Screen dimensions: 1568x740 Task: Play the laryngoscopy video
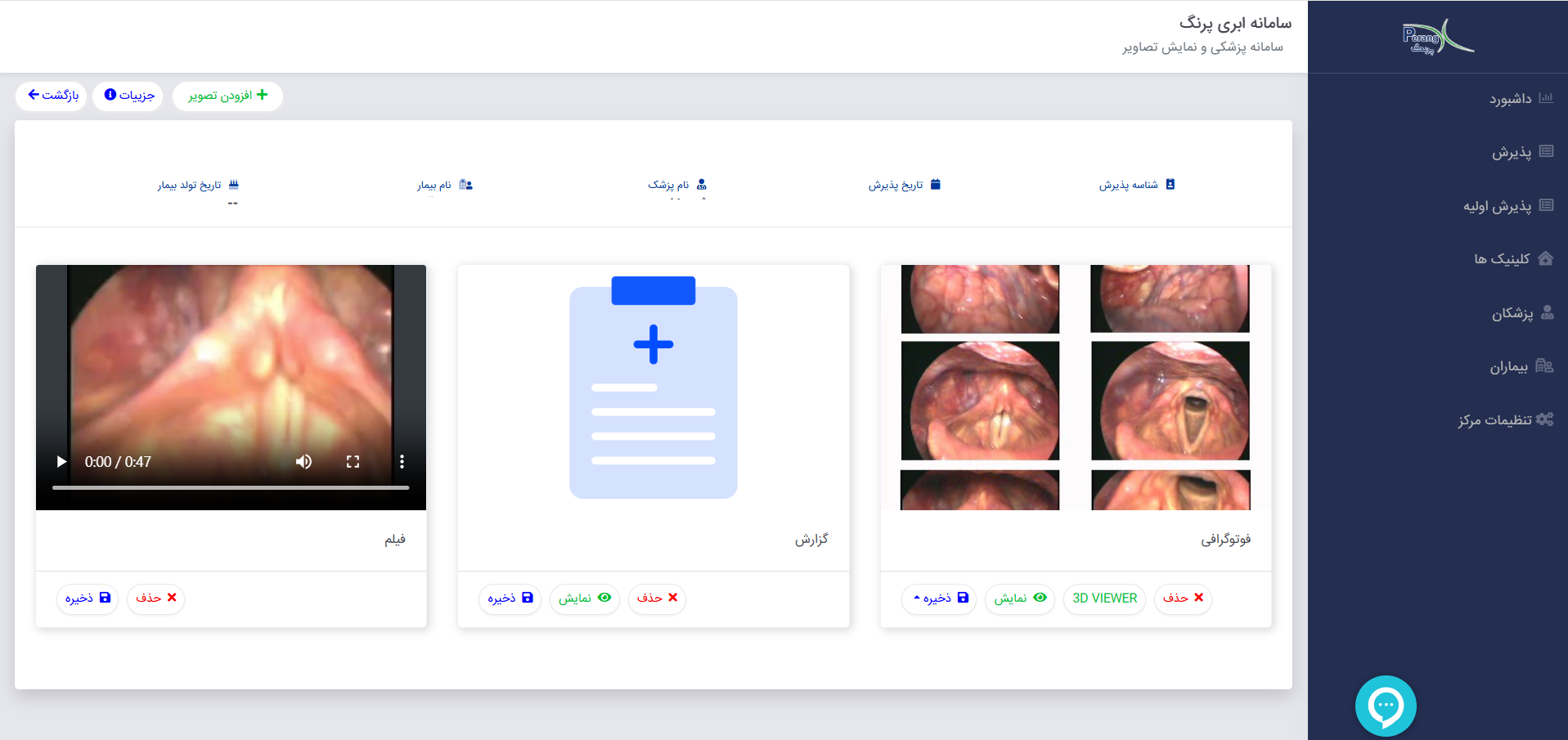(61, 461)
